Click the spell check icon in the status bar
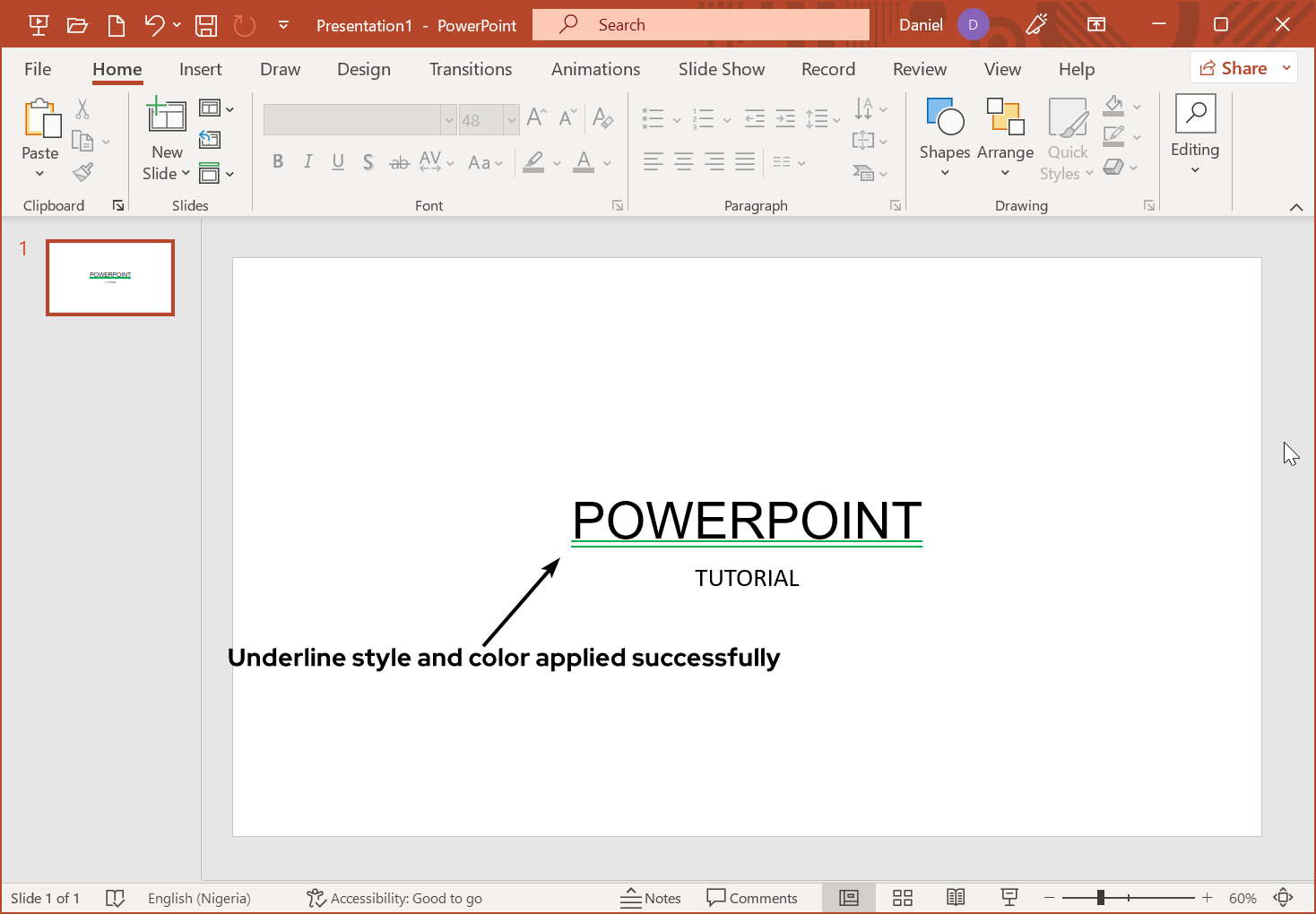This screenshot has width=1316, height=914. pyautogui.click(x=116, y=897)
